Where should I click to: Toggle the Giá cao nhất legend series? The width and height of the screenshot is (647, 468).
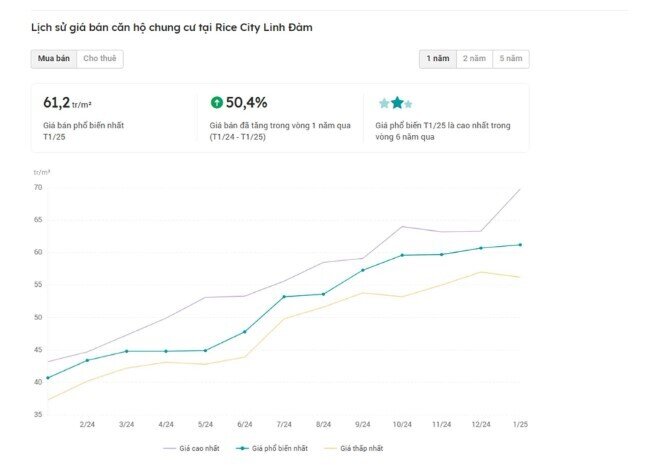[191, 448]
